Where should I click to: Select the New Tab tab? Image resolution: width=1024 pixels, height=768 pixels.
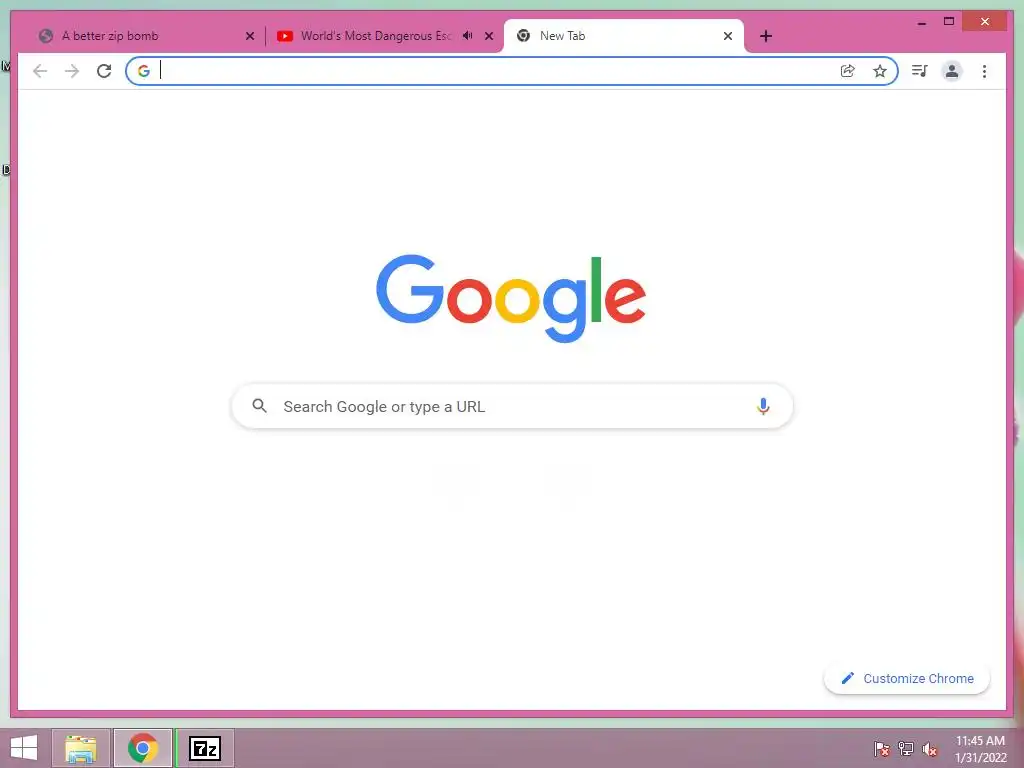pyautogui.click(x=624, y=36)
